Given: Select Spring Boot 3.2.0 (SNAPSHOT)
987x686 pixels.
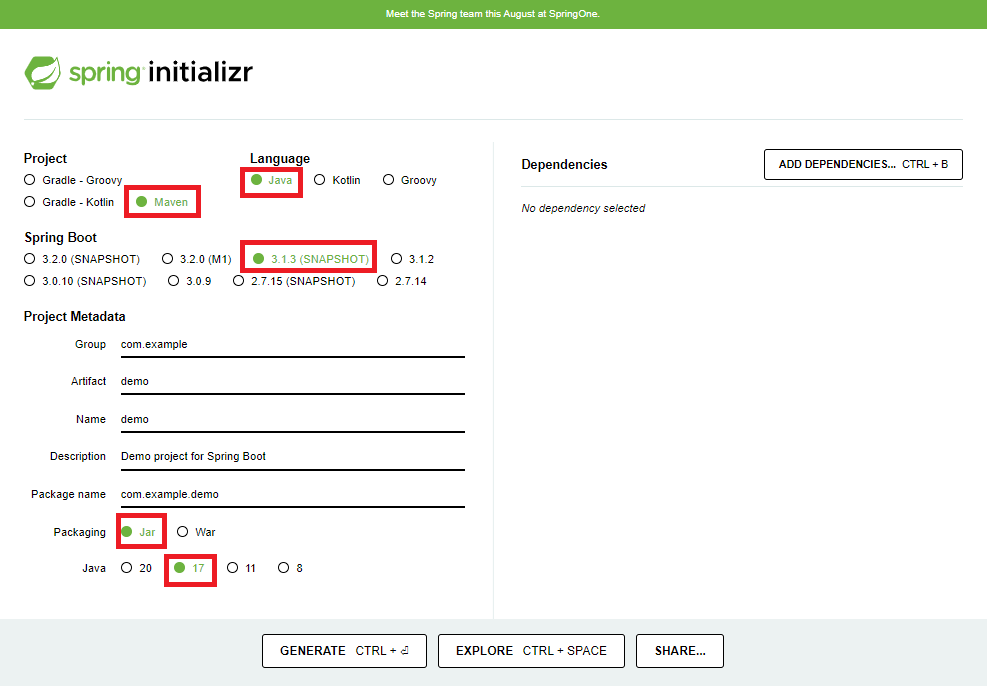Looking at the screenshot, I should [x=82, y=259].
